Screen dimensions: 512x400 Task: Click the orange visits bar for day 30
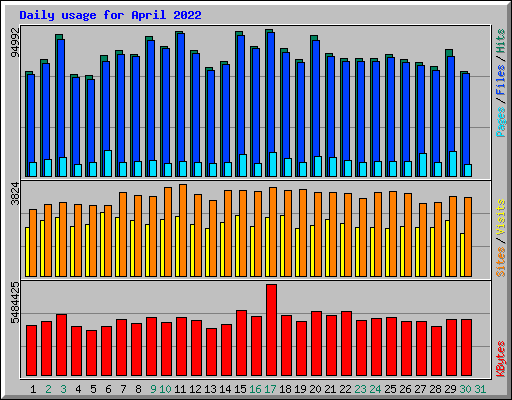point(468,237)
